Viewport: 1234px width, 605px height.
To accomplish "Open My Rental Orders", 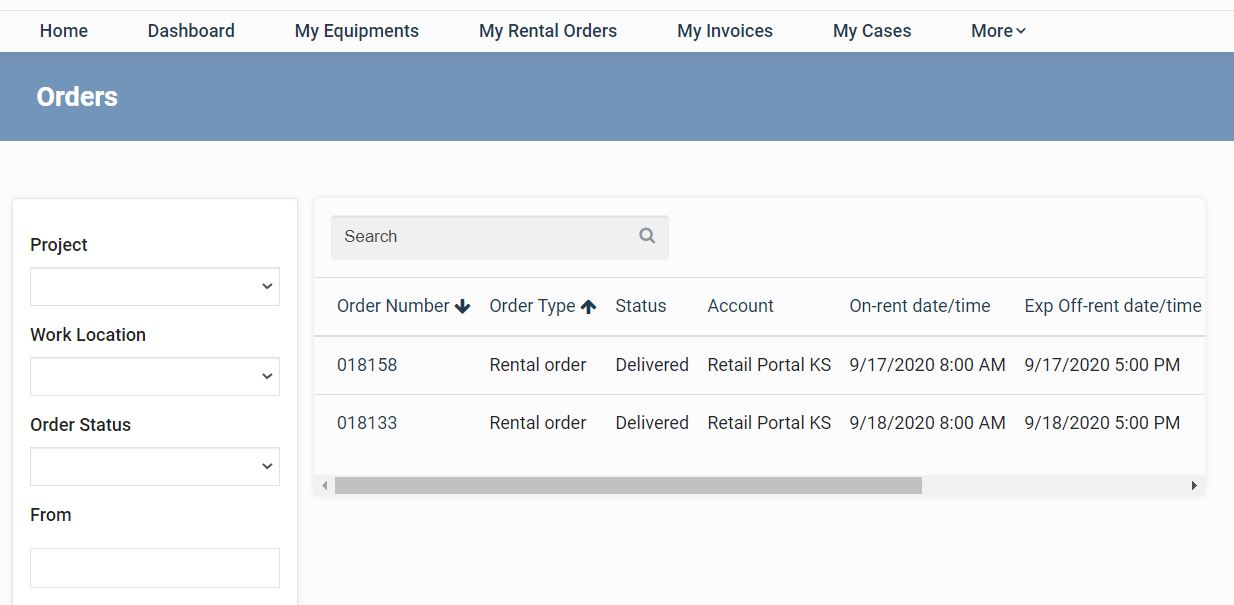I will pos(548,31).
